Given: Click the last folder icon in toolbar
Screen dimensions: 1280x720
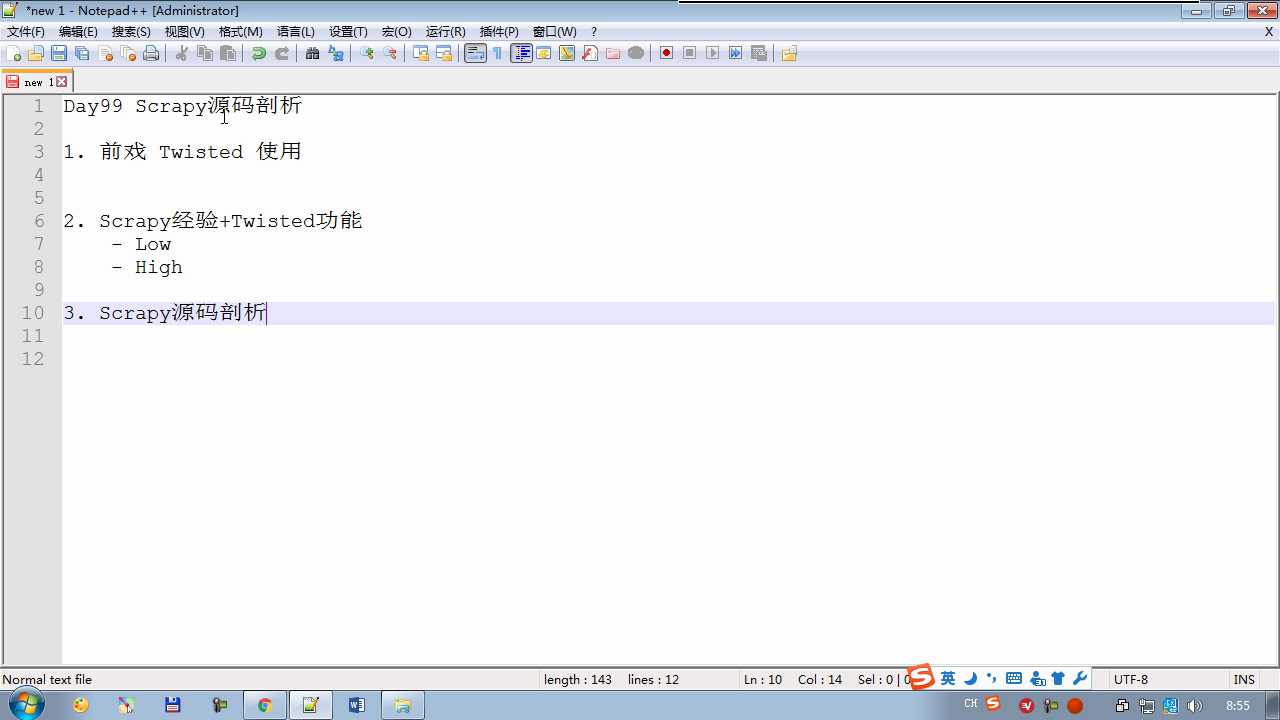Looking at the screenshot, I should pyautogui.click(x=789, y=54).
